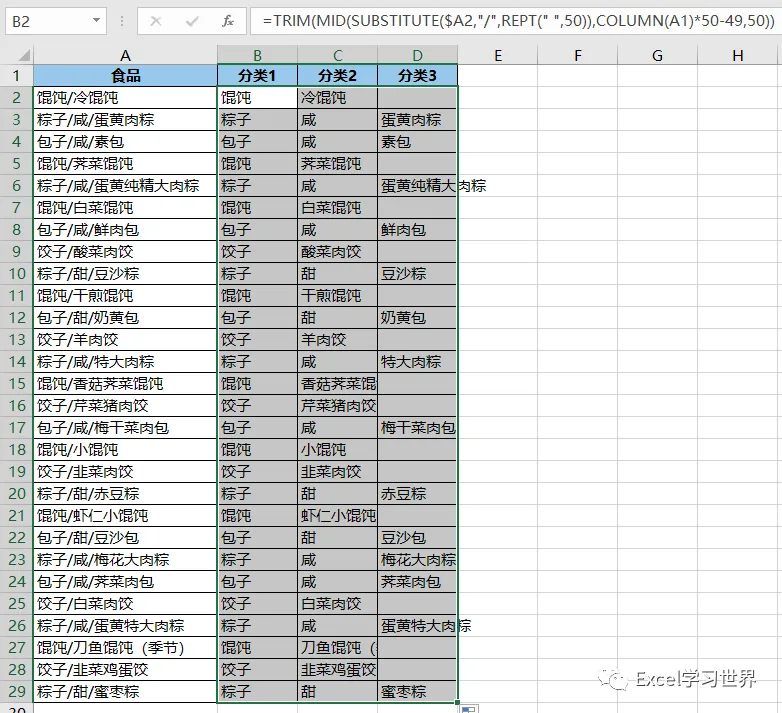Click the 酸菜肉饺 cell in column C

(x=338, y=252)
